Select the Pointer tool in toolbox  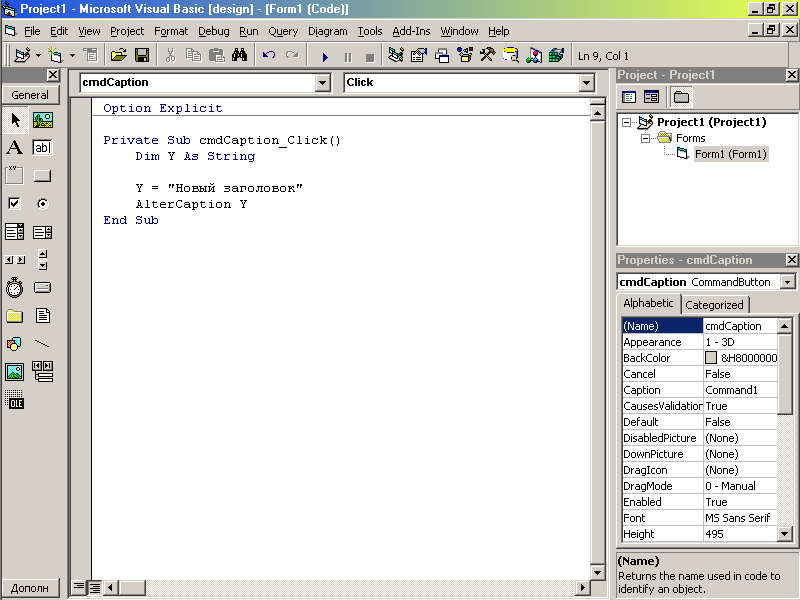point(15,120)
